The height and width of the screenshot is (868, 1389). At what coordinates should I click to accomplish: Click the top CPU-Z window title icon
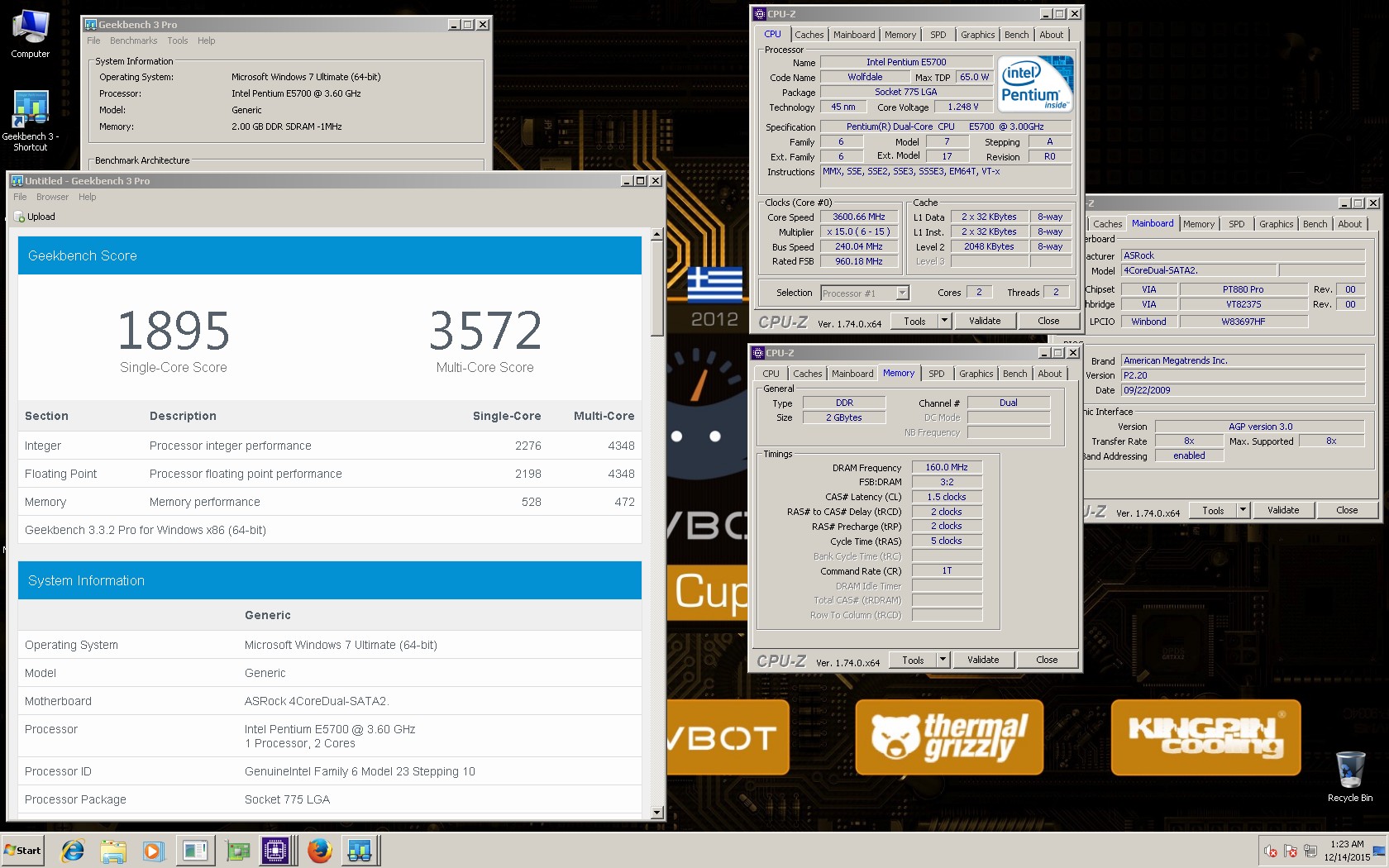(x=760, y=14)
